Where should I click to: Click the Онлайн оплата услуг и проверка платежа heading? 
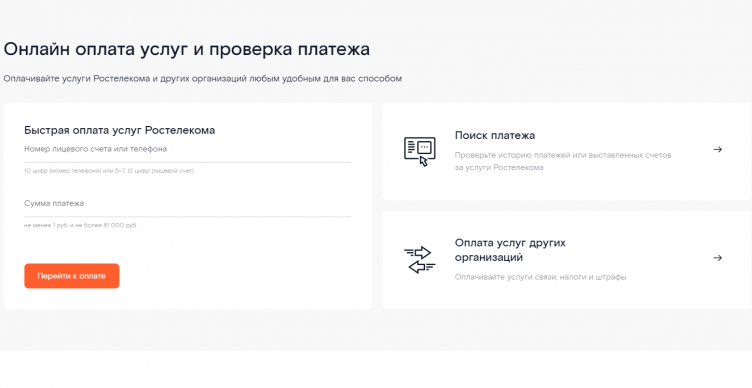click(x=187, y=49)
